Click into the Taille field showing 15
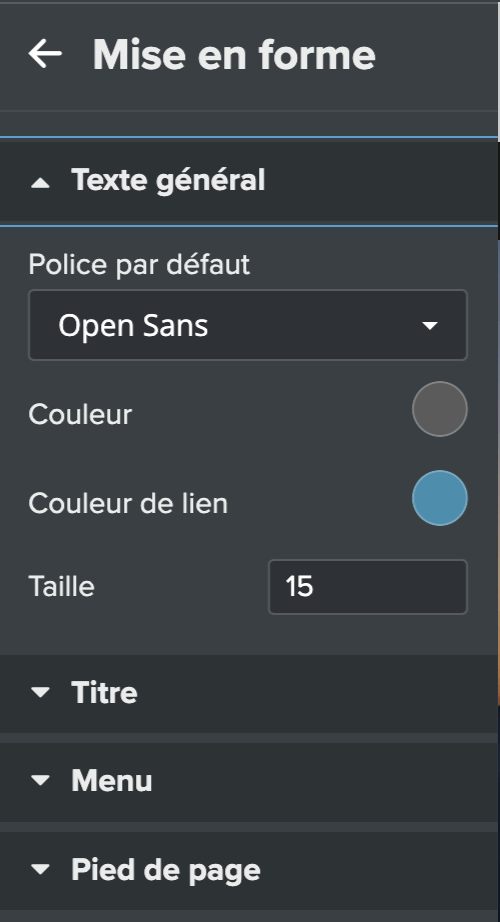This screenshot has width=500, height=922. (368, 587)
